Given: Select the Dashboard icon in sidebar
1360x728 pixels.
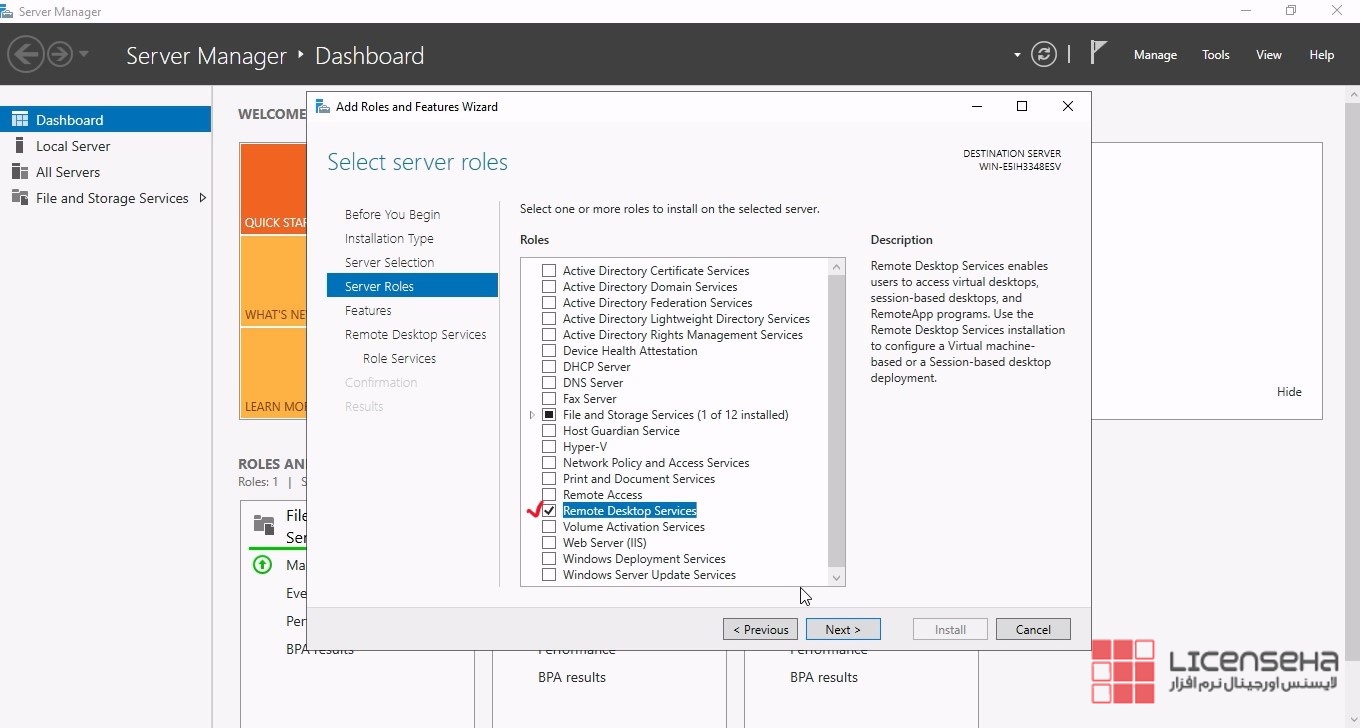Looking at the screenshot, I should 19,119.
